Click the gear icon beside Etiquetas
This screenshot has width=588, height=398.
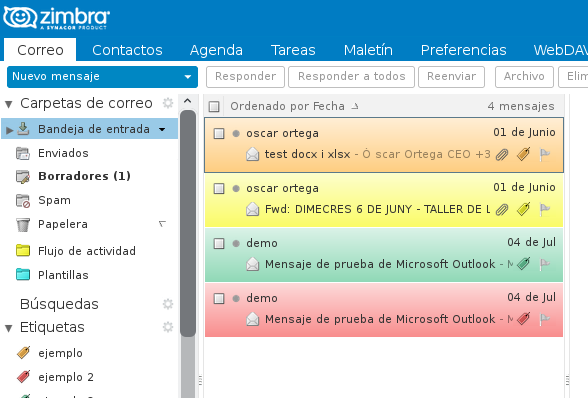(x=168, y=327)
